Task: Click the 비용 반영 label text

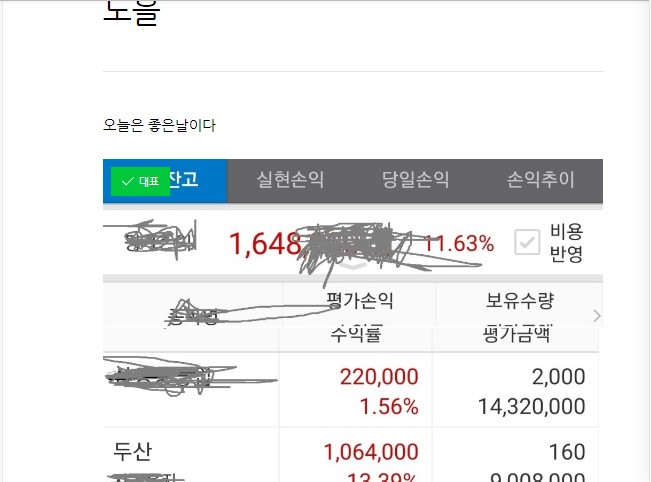Action: (566, 242)
